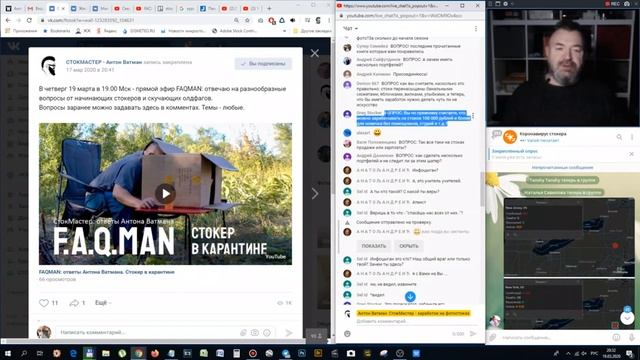Open the upper dark map image in Telegram

pyautogui.click(x=569, y=238)
